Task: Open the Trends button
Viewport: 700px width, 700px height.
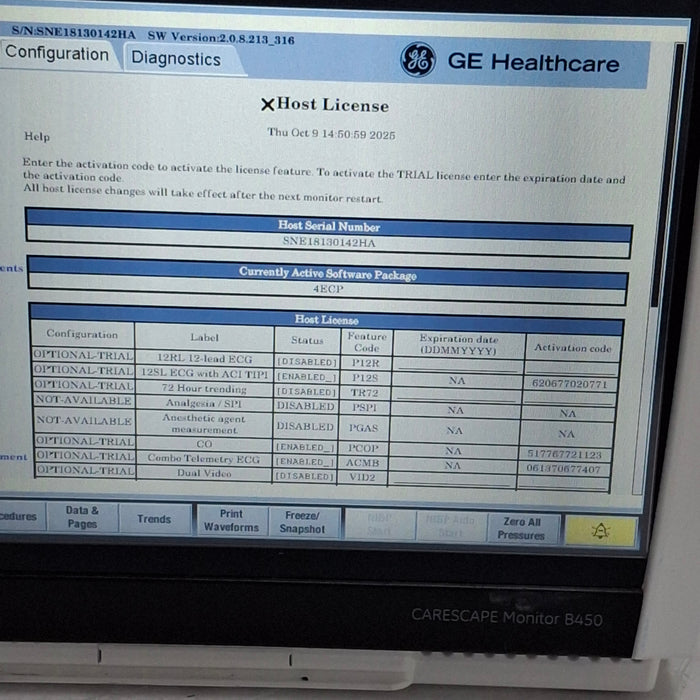Action: (154, 519)
